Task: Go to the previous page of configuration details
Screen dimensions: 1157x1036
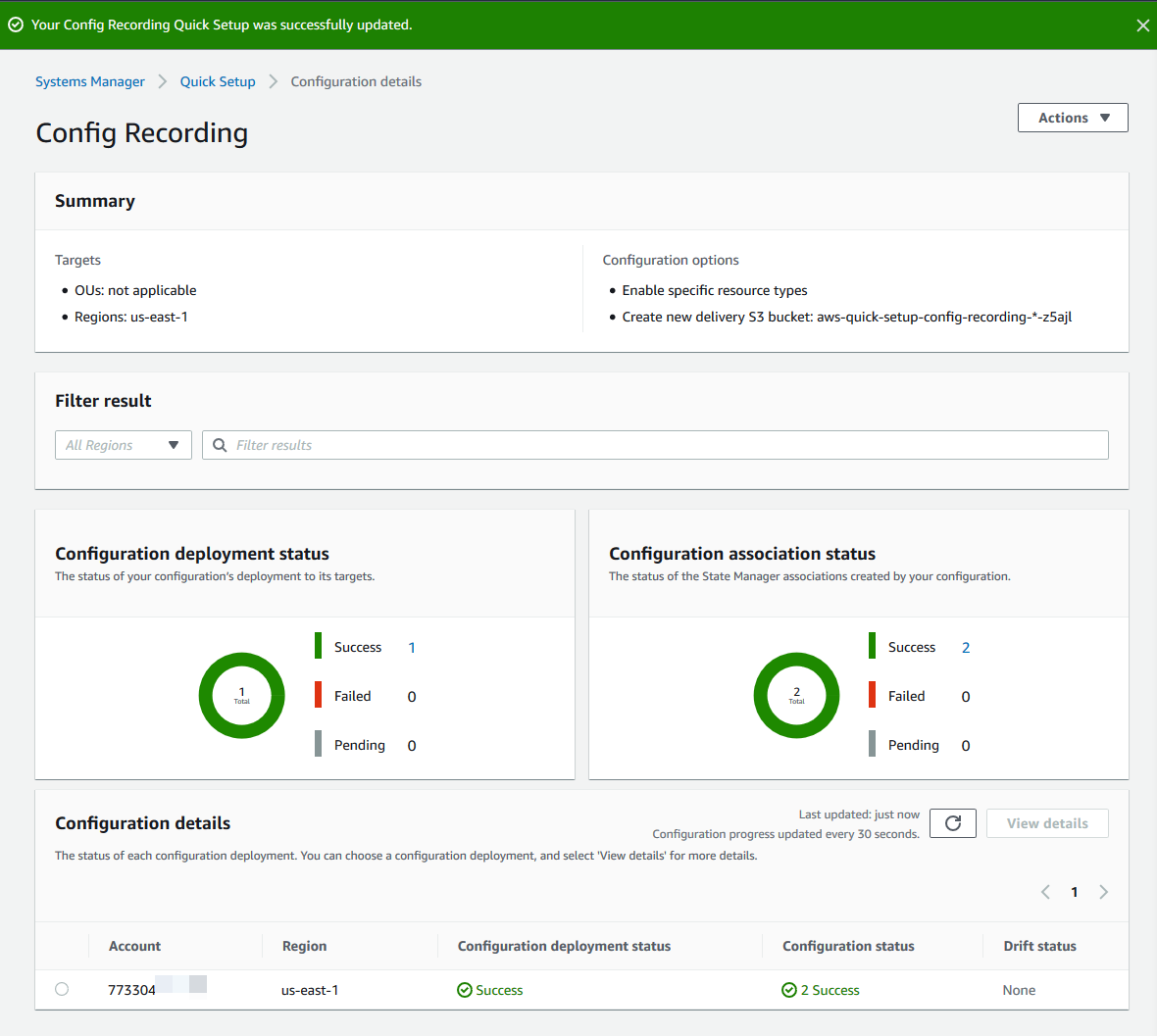Action: click(x=1045, y=892)
